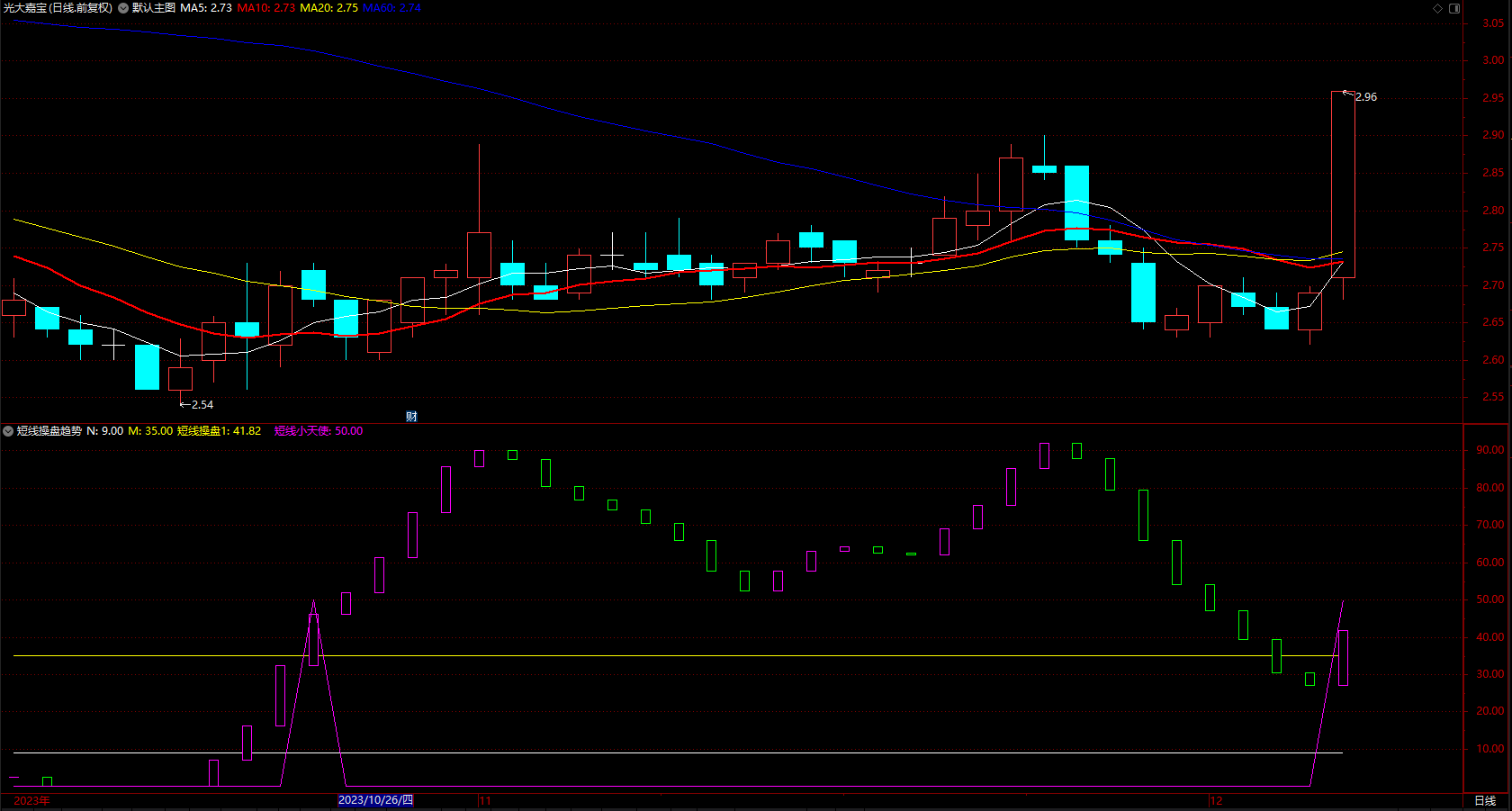Click the 2023/10/26/四 date marker

coord(375,800)
